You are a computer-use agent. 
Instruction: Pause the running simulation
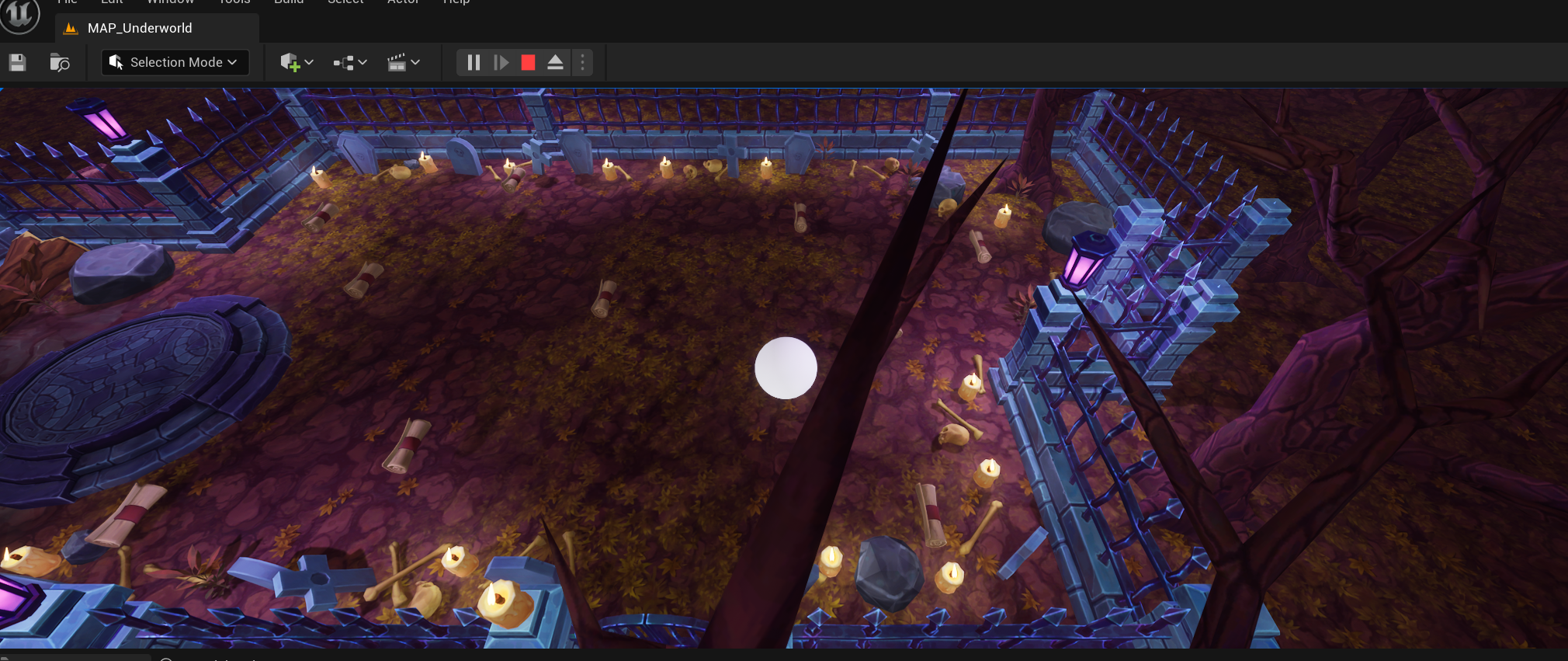point(474,62)
